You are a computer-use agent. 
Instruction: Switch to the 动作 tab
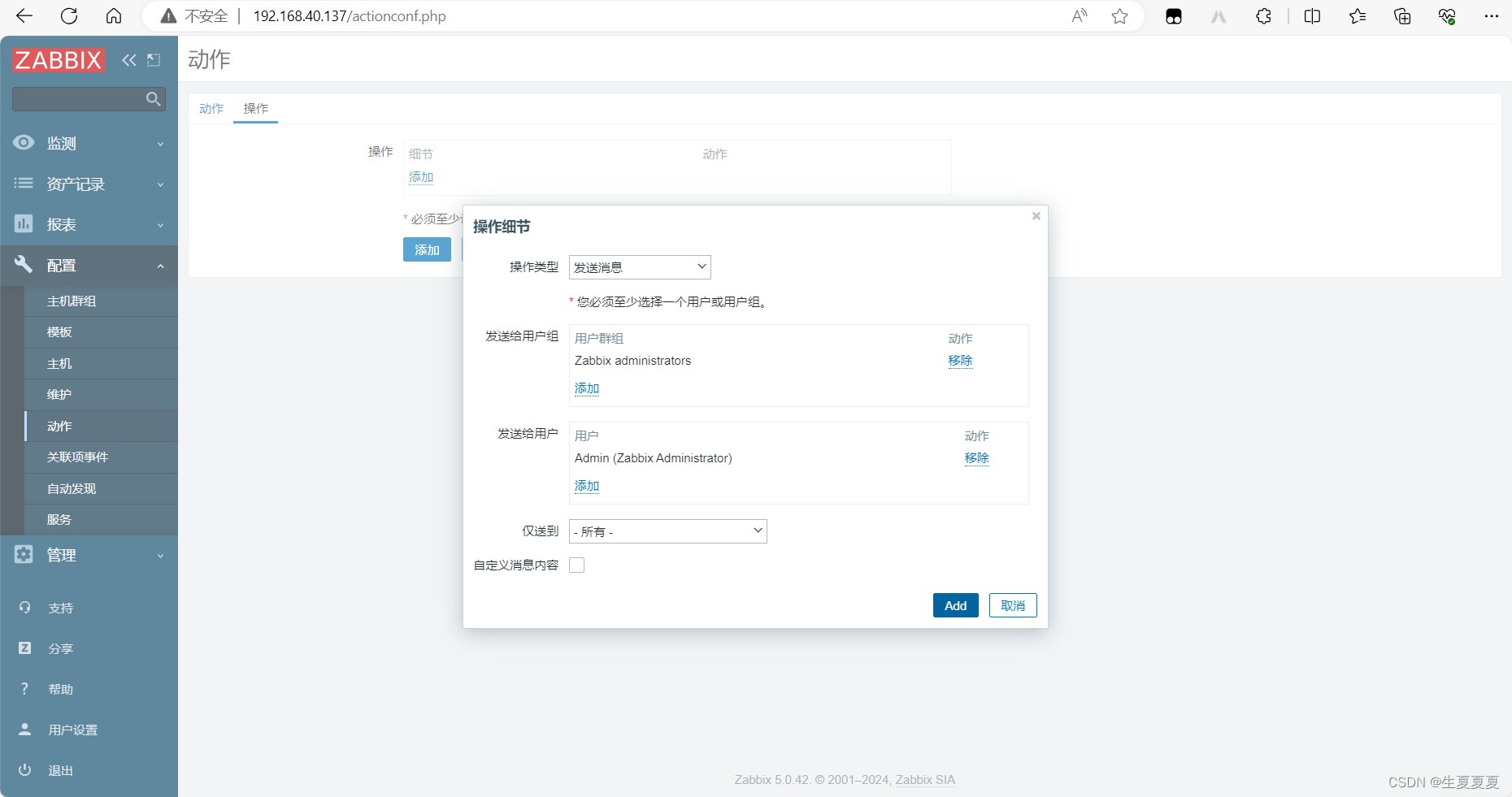pyautogui.click(x=211, y=108)
